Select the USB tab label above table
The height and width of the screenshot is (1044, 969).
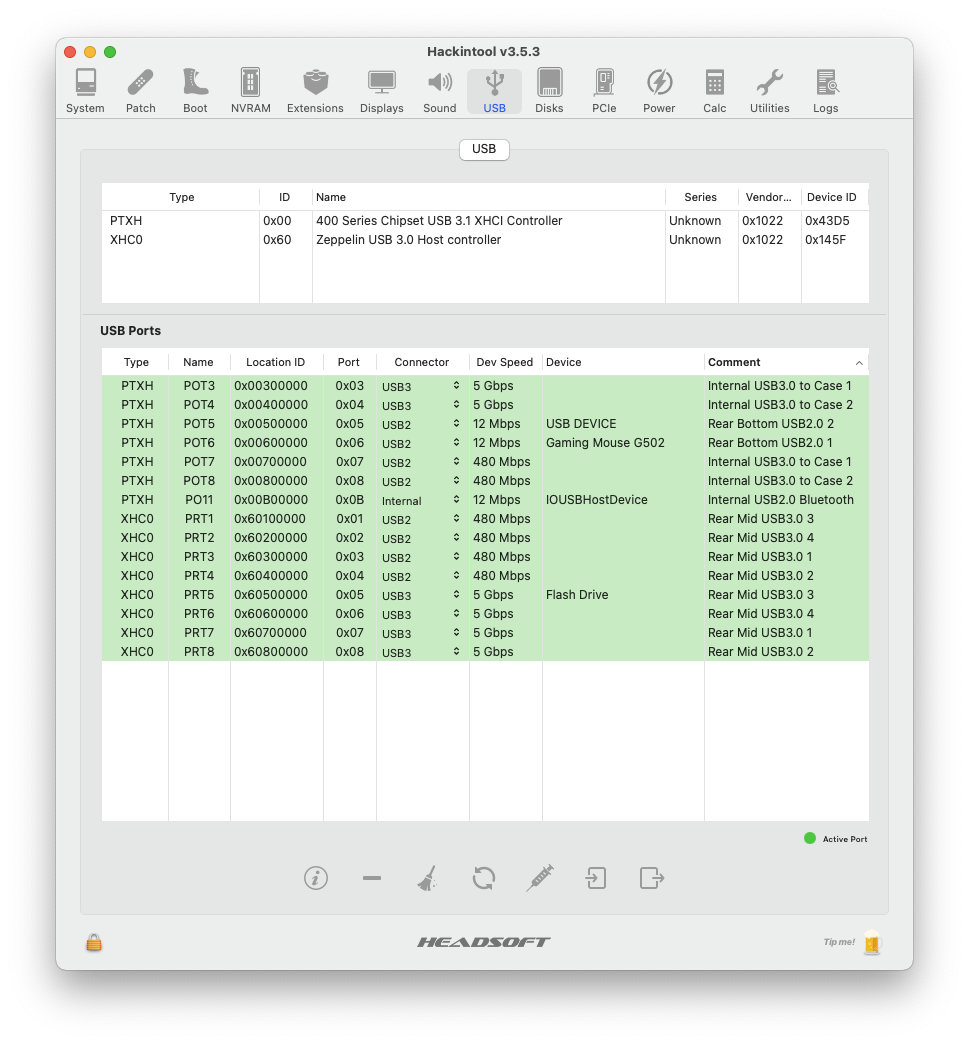click(x=484, y=149)
